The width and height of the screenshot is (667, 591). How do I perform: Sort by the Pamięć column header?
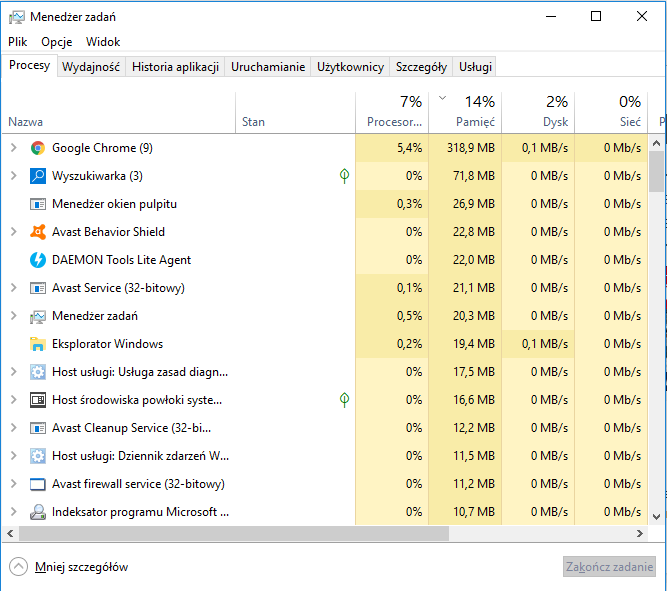coord(465,113)
